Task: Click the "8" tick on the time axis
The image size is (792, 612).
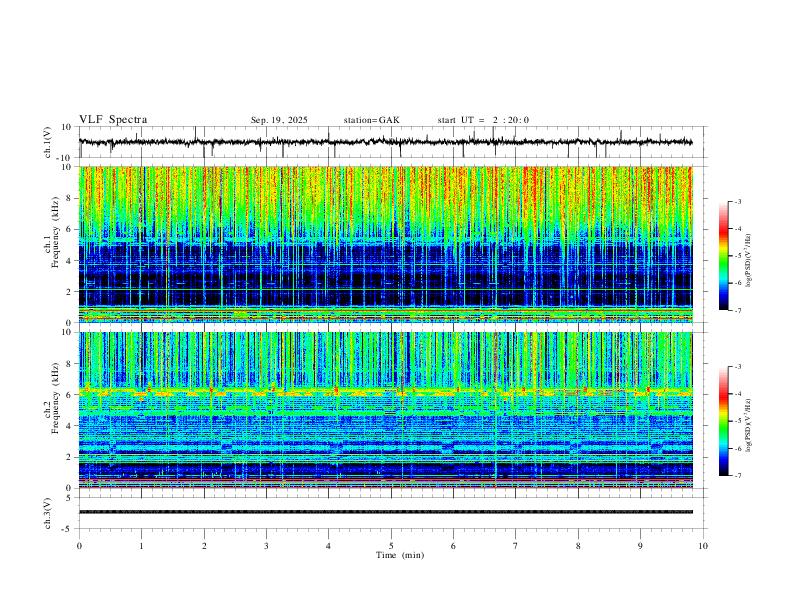Action: 578,546
